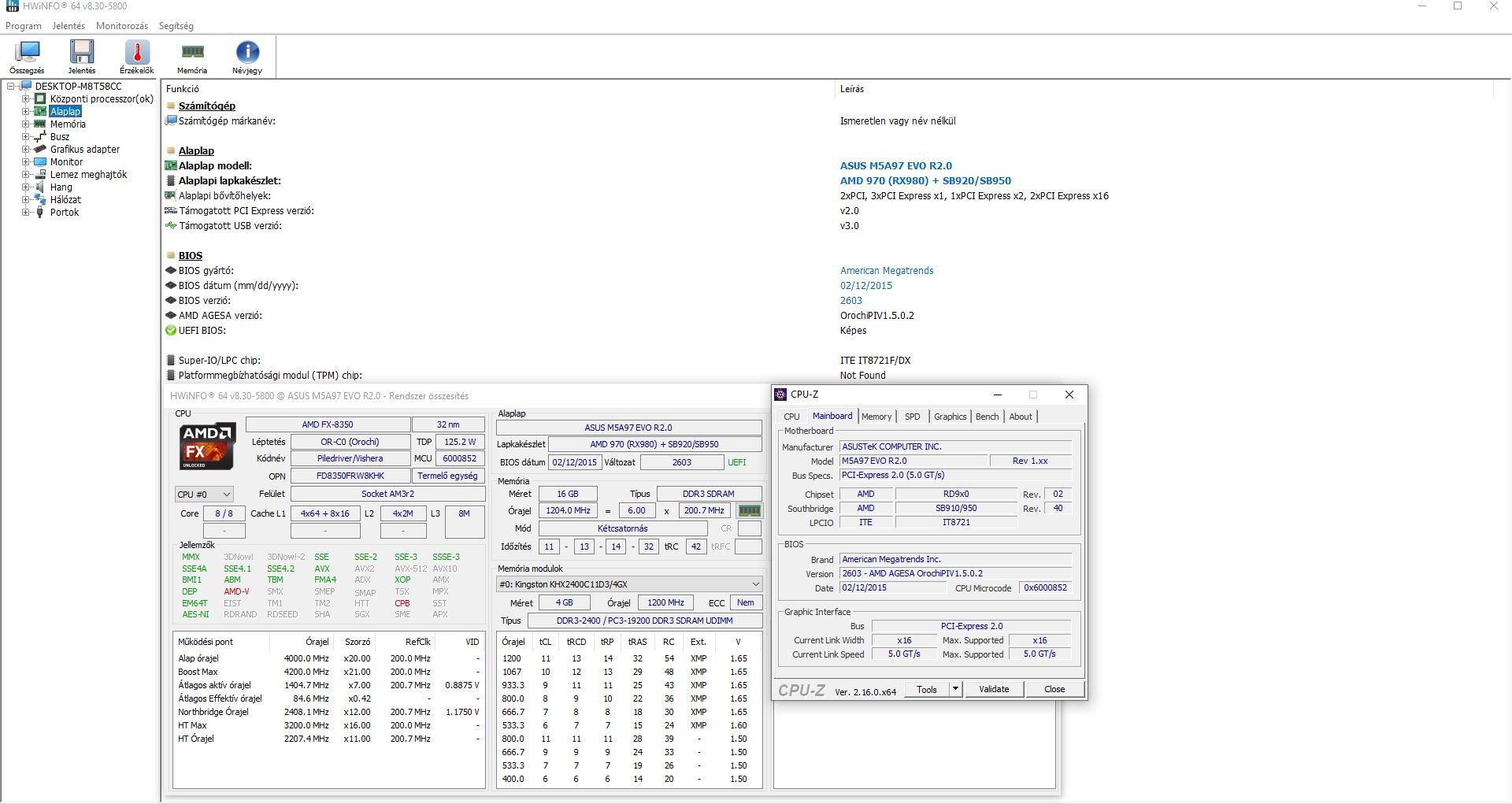Collapse the DESKTOP-M8T58CC tree root
1512x804 pixels.
tap(11, 87)
